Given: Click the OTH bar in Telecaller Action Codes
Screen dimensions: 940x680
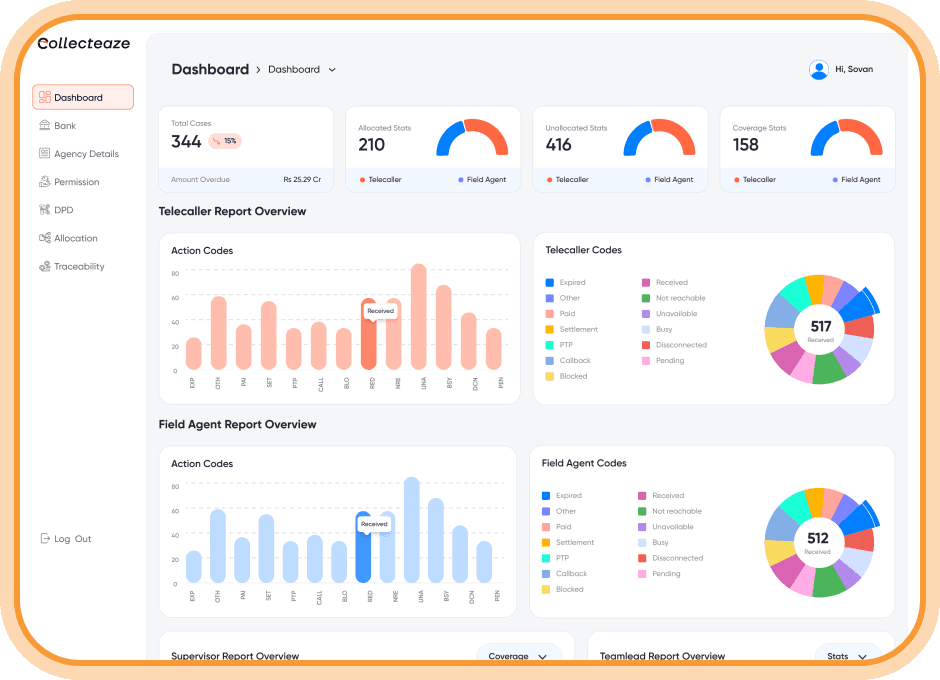Looking at the screenshot, I should click(219, 333).
